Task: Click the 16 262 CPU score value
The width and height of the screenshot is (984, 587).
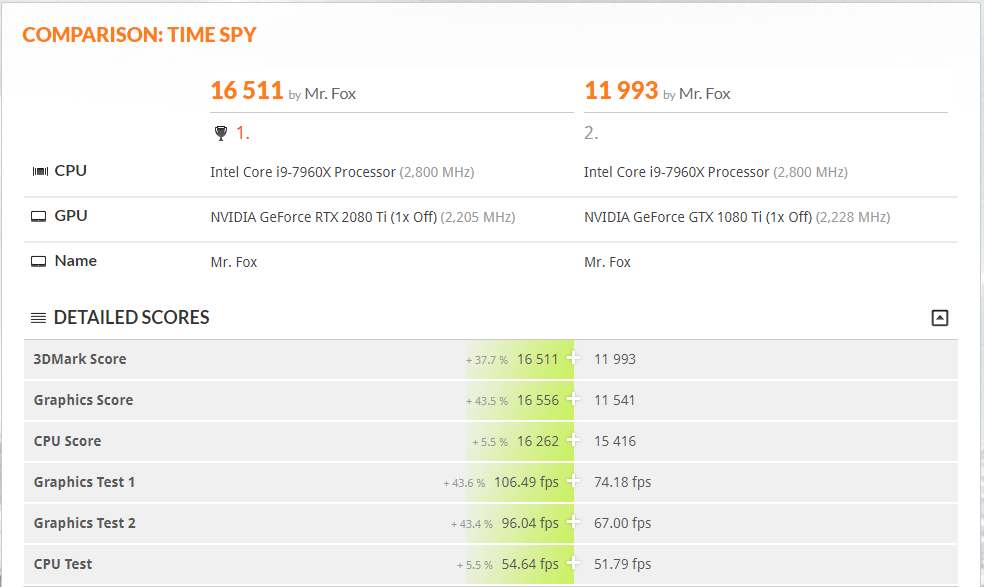Action: click(538, 441)
